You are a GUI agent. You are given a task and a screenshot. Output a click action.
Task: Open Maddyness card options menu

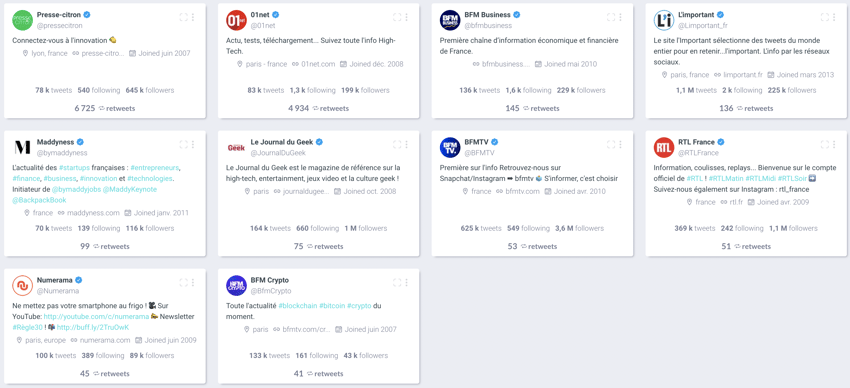193,145
